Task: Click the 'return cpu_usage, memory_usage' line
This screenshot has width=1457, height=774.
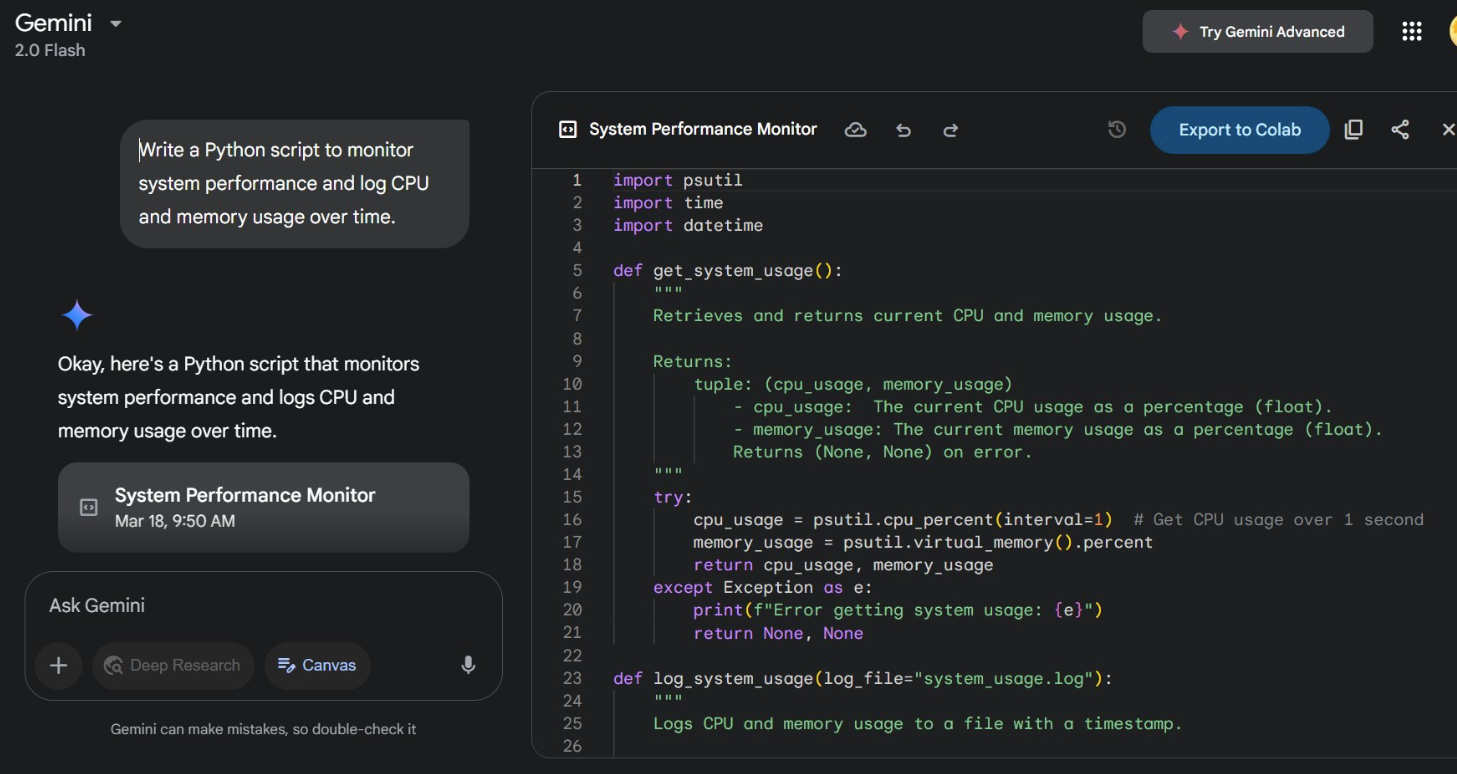Action: [x=843, y=566]
